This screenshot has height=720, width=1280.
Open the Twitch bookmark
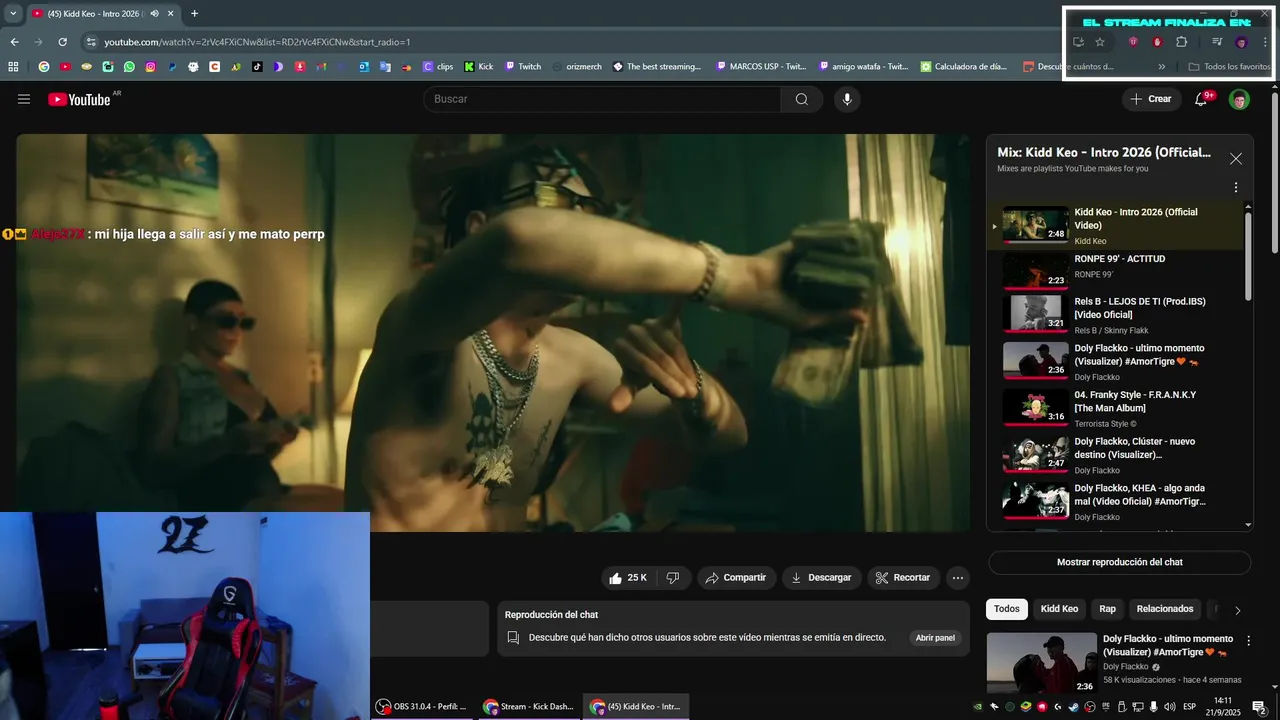pyautogui.click(x=523, y=67)
